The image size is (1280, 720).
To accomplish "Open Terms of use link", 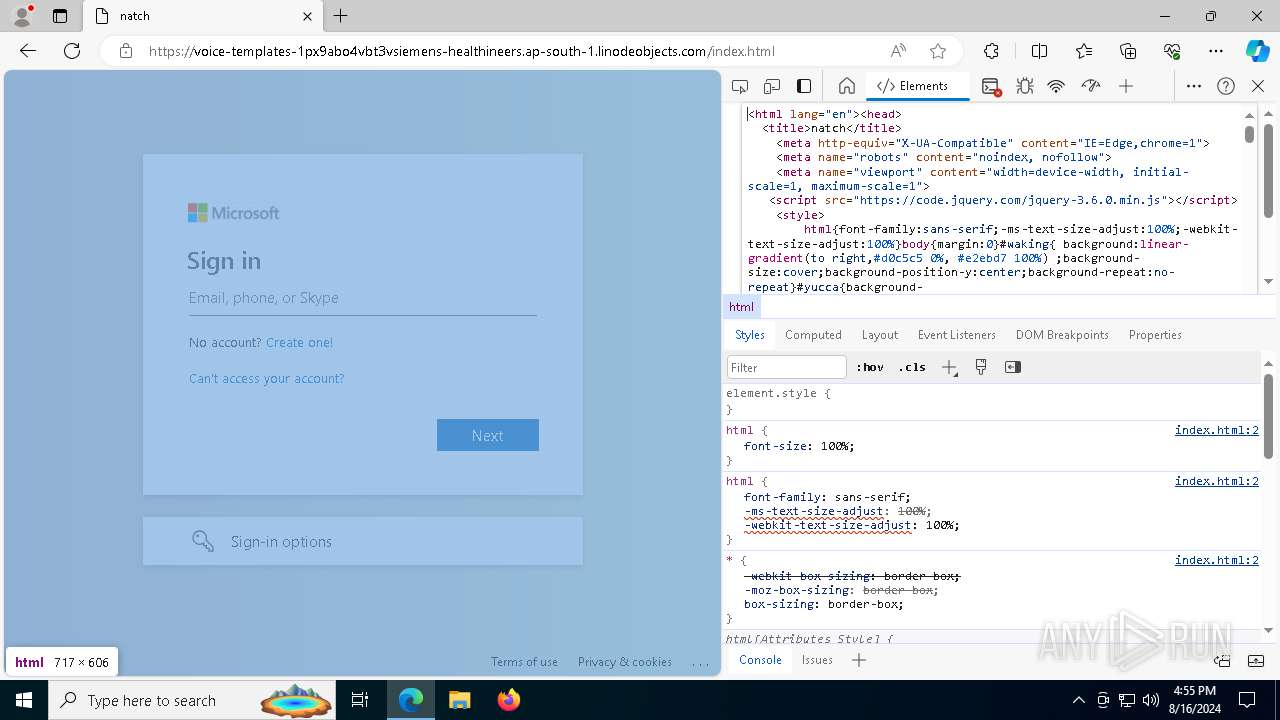I will [x=524, y=662].
